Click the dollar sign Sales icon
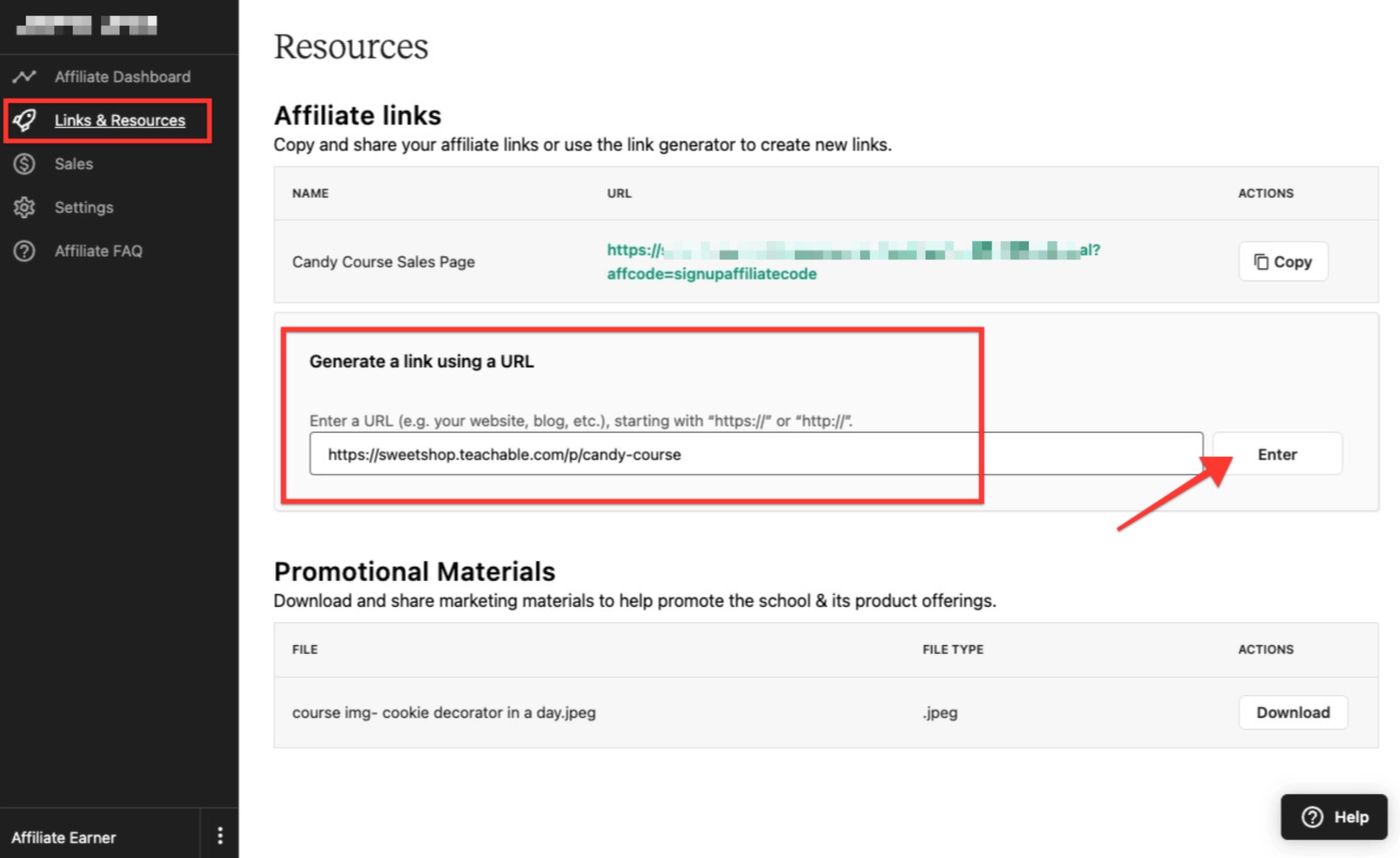 pyautogui.click(x=24, y=164)
